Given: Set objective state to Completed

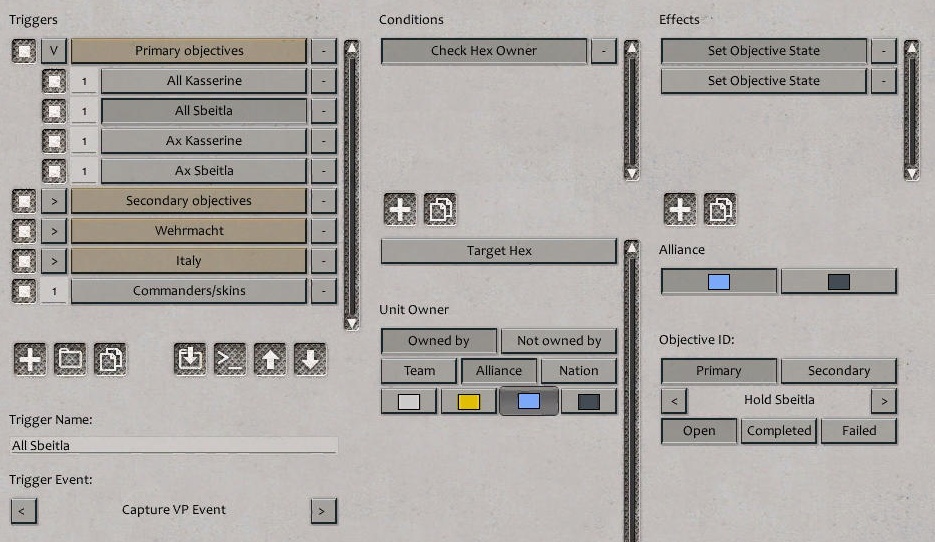Looking at the screenshot, I should 779,431.
